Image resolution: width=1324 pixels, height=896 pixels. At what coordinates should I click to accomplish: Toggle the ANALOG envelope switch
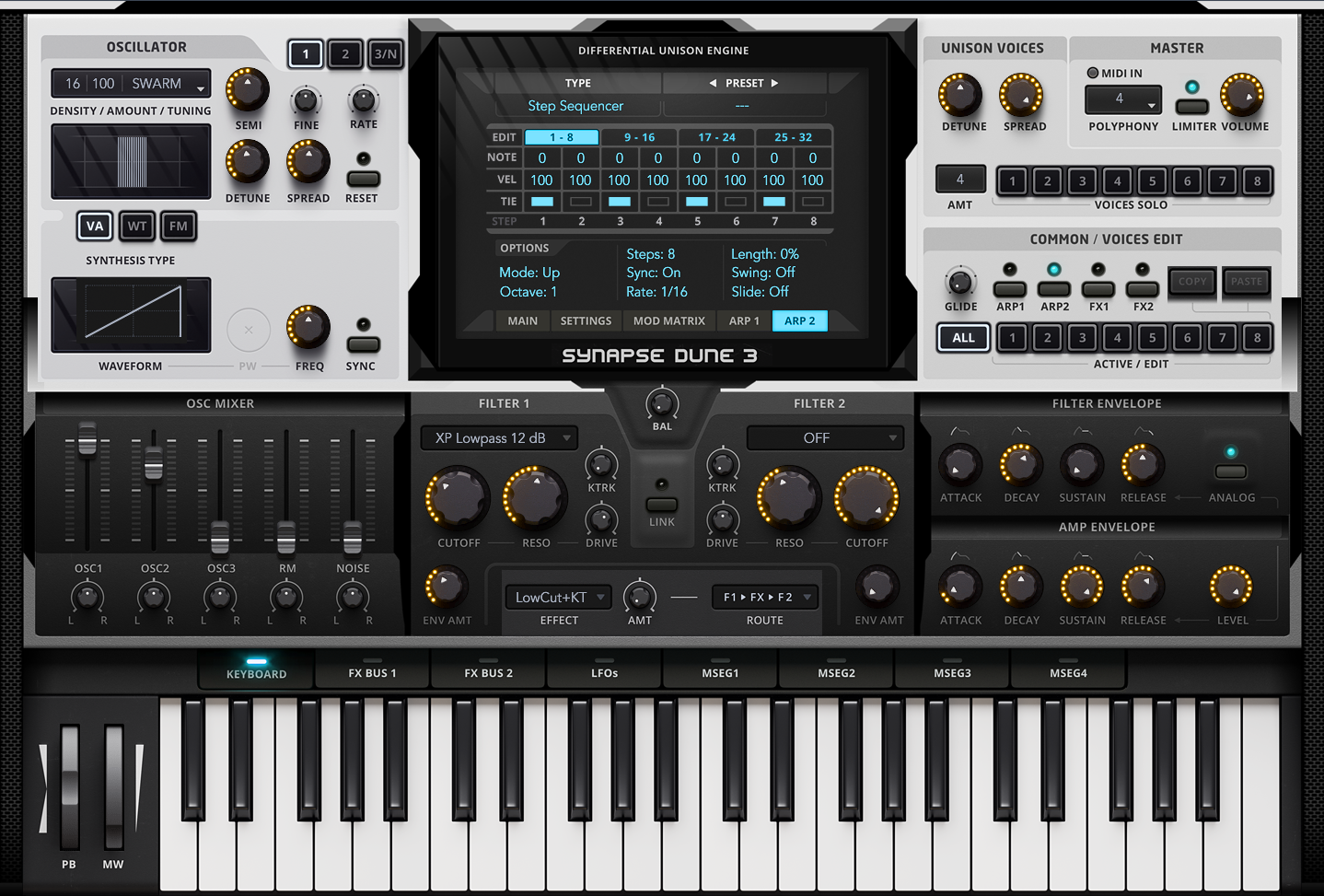tap(1231, 472)
